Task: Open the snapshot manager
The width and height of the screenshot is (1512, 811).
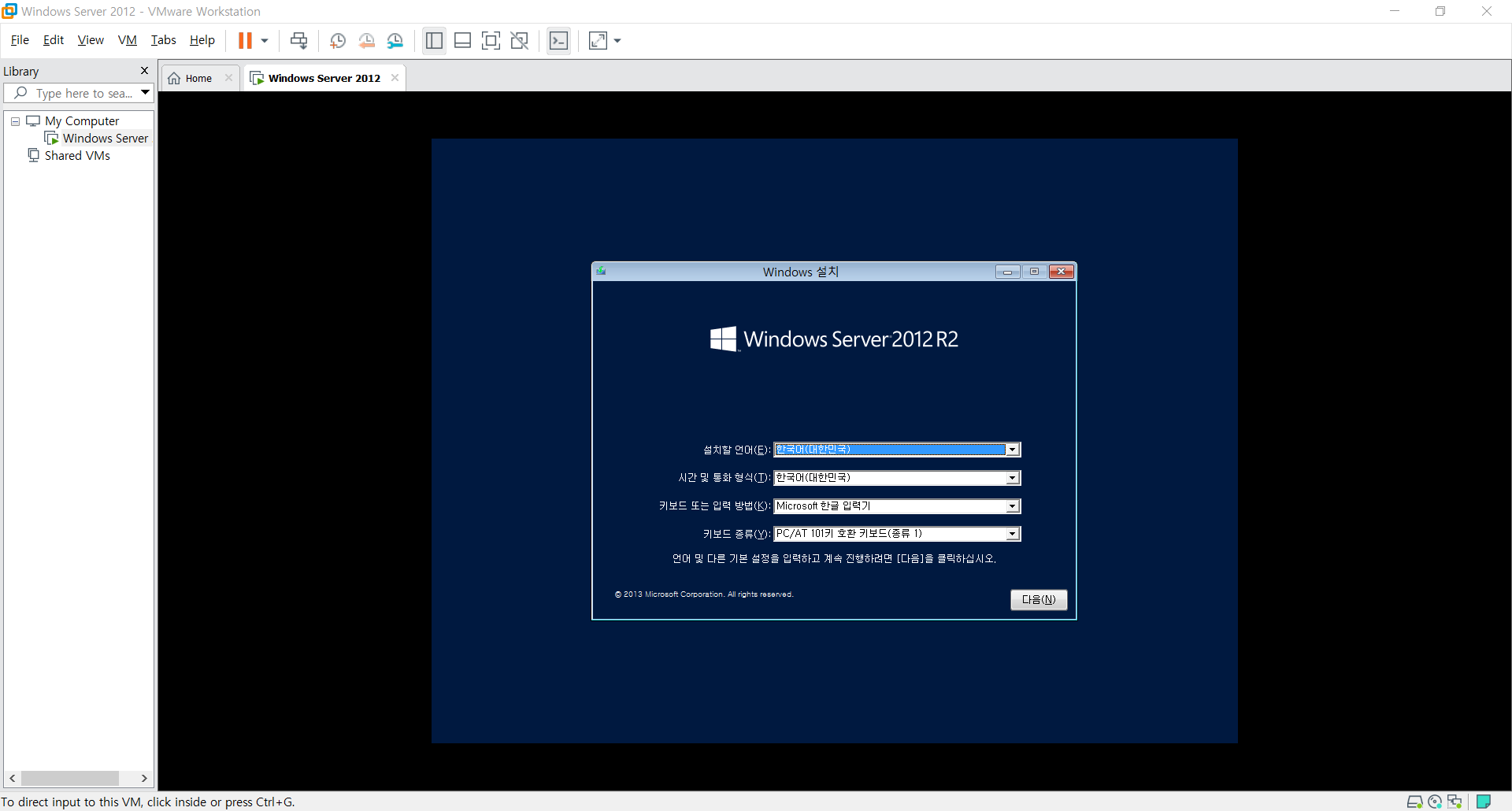Action: click(x=395, y=41)
